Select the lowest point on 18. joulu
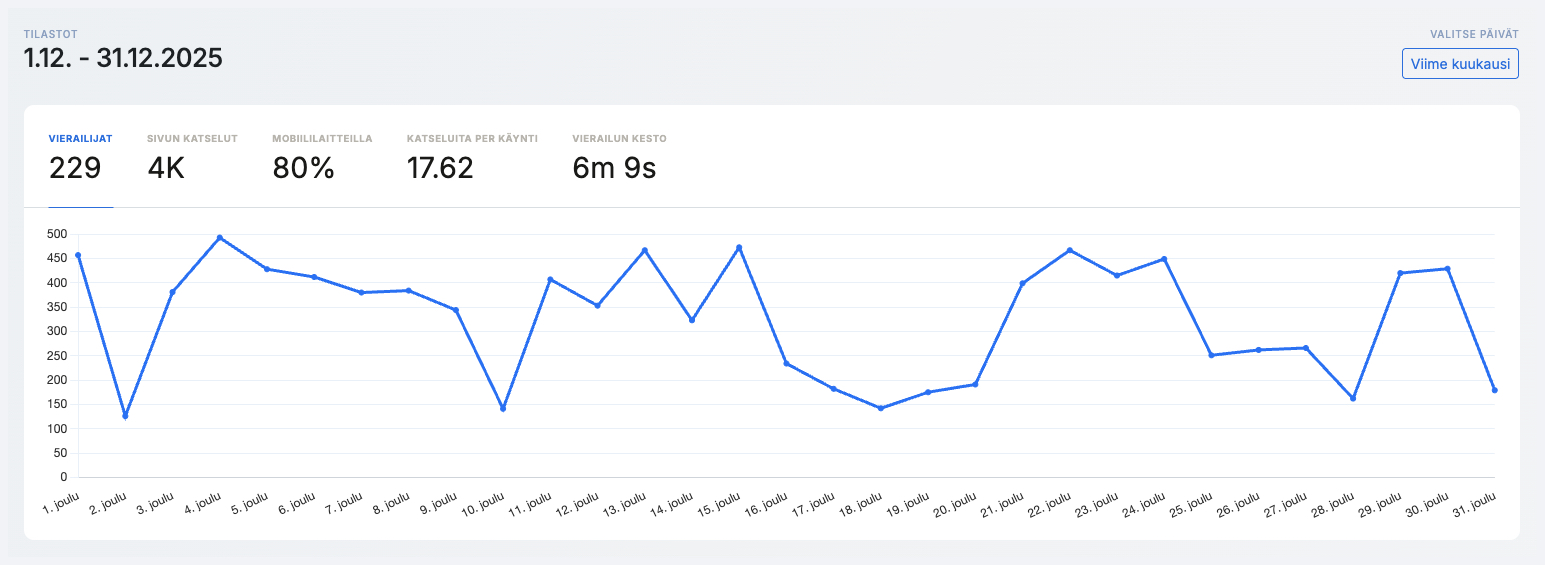This screenshot has width=1545, height=565. coord(881,408)
